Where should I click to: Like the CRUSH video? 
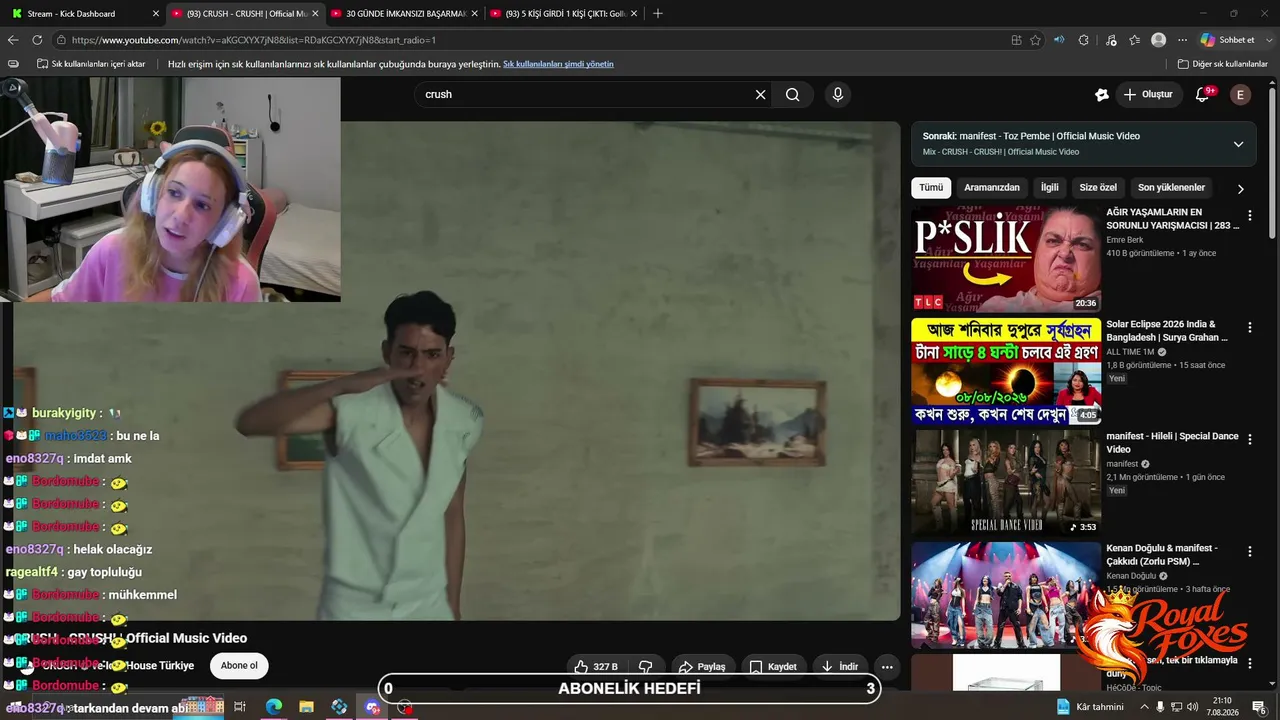click(x=596, y=666)
